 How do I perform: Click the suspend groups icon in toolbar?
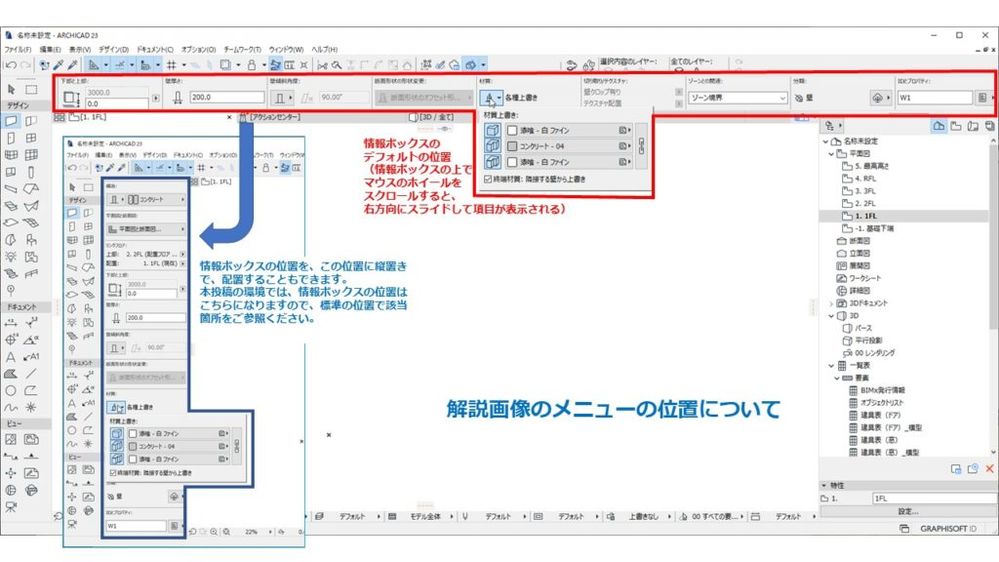tap(275, 64)
